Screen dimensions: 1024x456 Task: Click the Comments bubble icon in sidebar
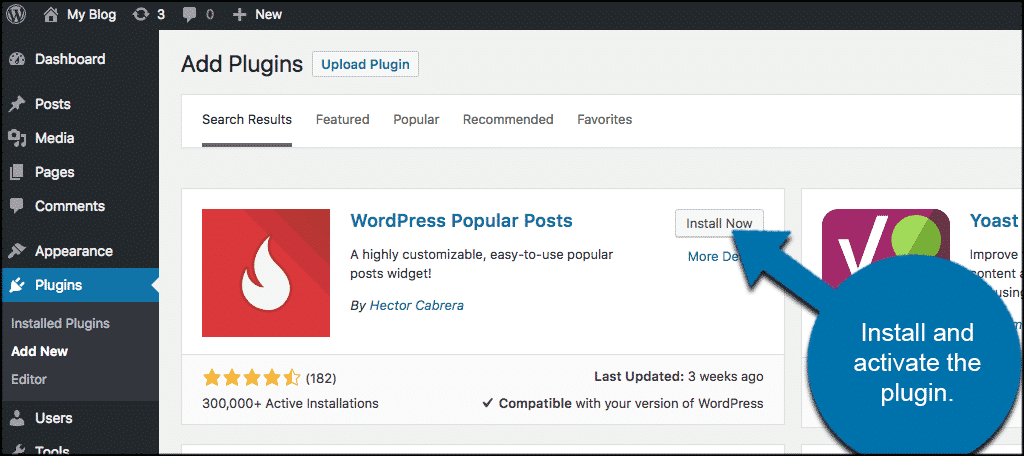pos(18,206)
